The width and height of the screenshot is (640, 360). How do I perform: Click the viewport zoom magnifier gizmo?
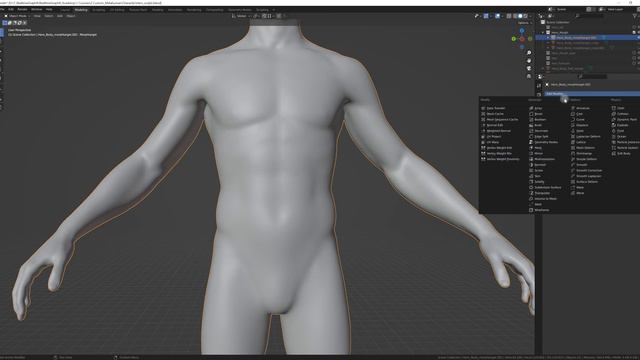pyautogui.click(x=529, y=53)
